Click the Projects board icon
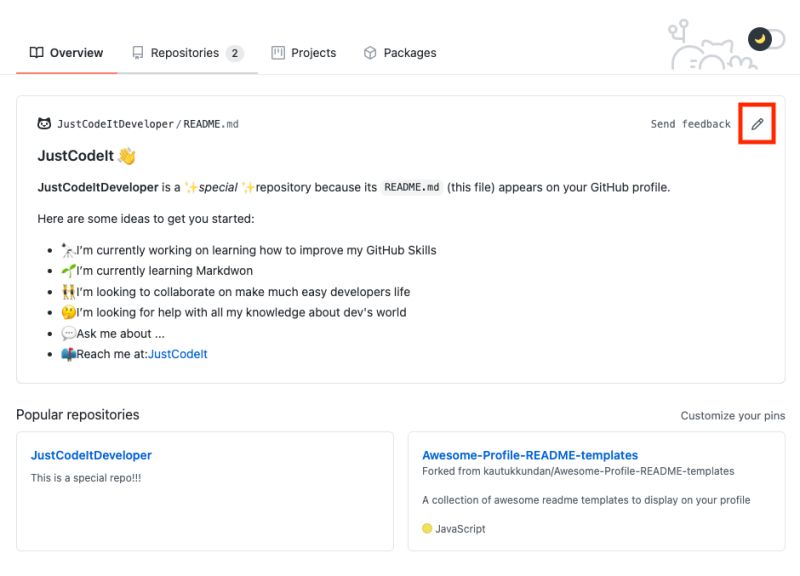800x576 pixels. pyautogui.click(x=277, y=53)
